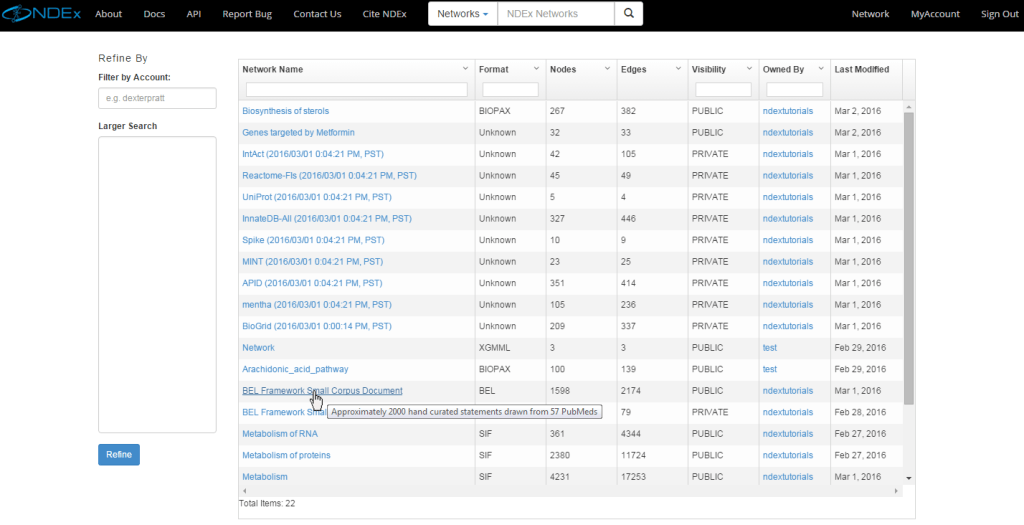
Task: Open the Docs menu item
Action: pyautogui.click(x=154, y=14)
